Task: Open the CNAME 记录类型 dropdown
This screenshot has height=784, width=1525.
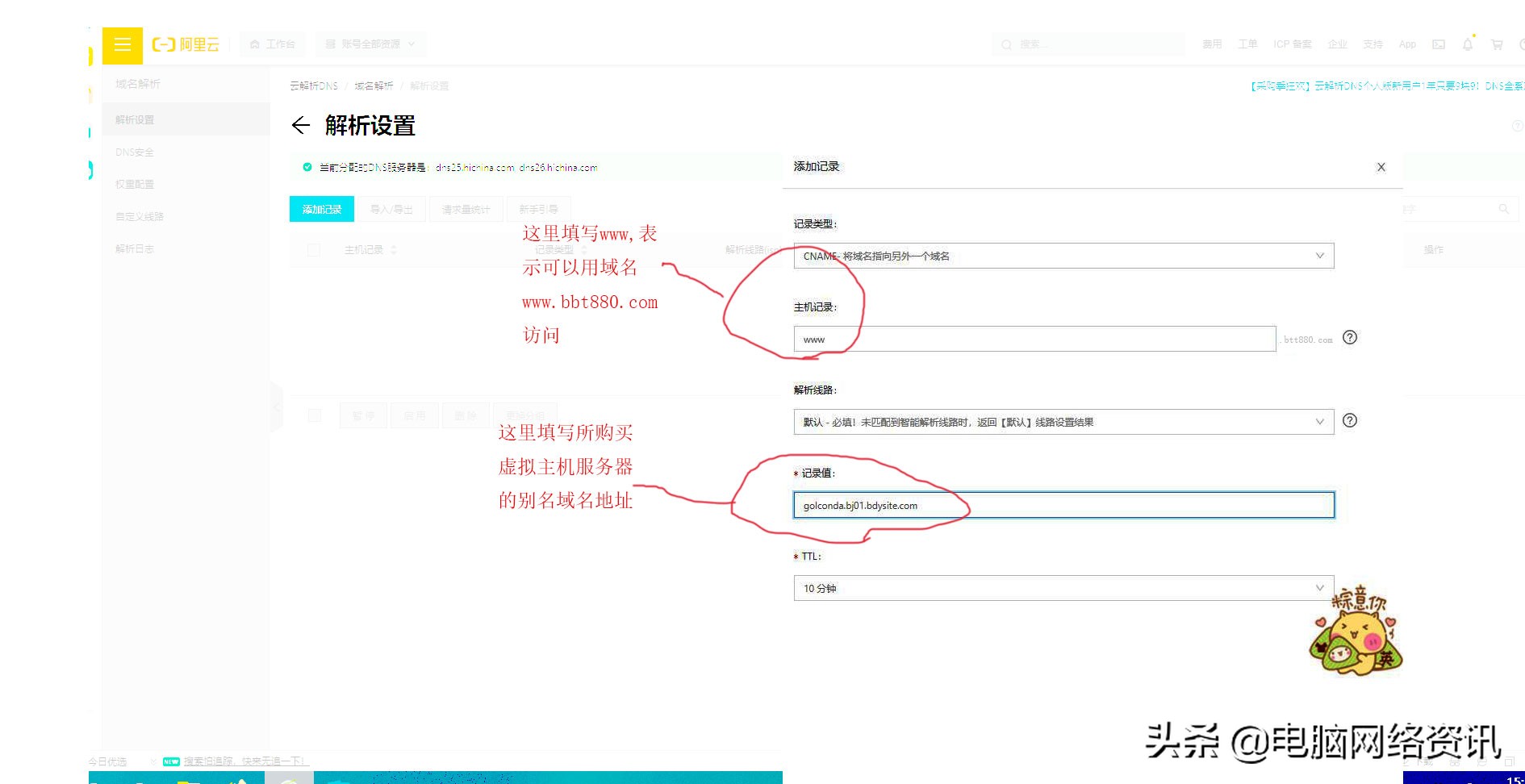Action: click(x=1062, y=256)
